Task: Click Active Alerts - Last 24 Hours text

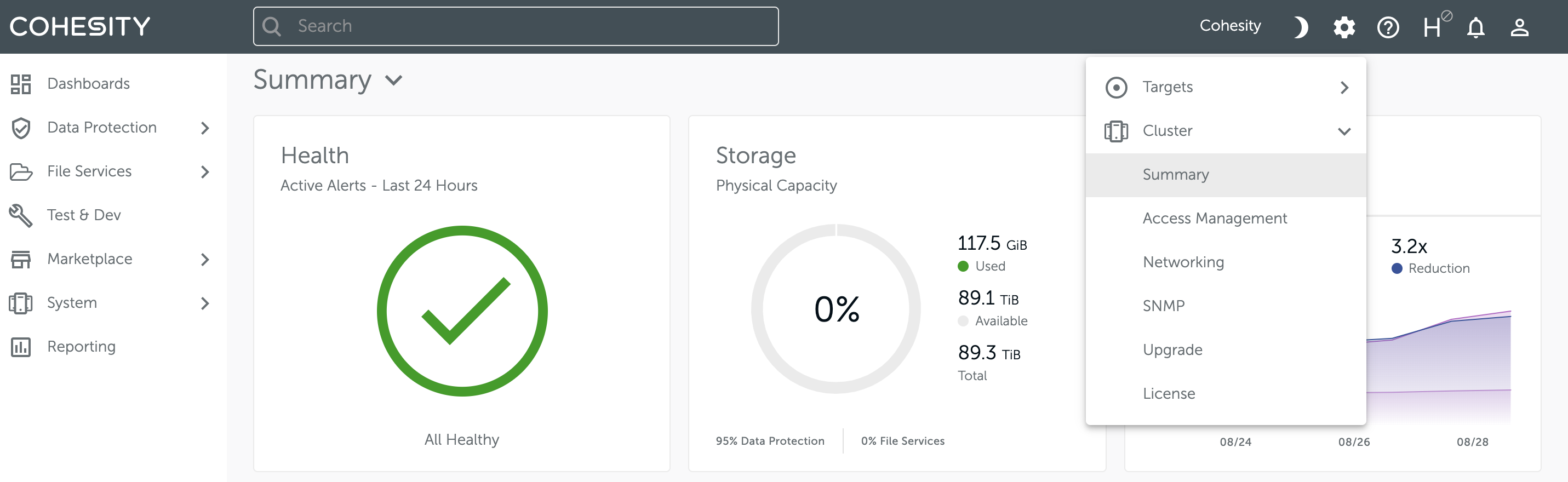Action: (x=379, y=186)
